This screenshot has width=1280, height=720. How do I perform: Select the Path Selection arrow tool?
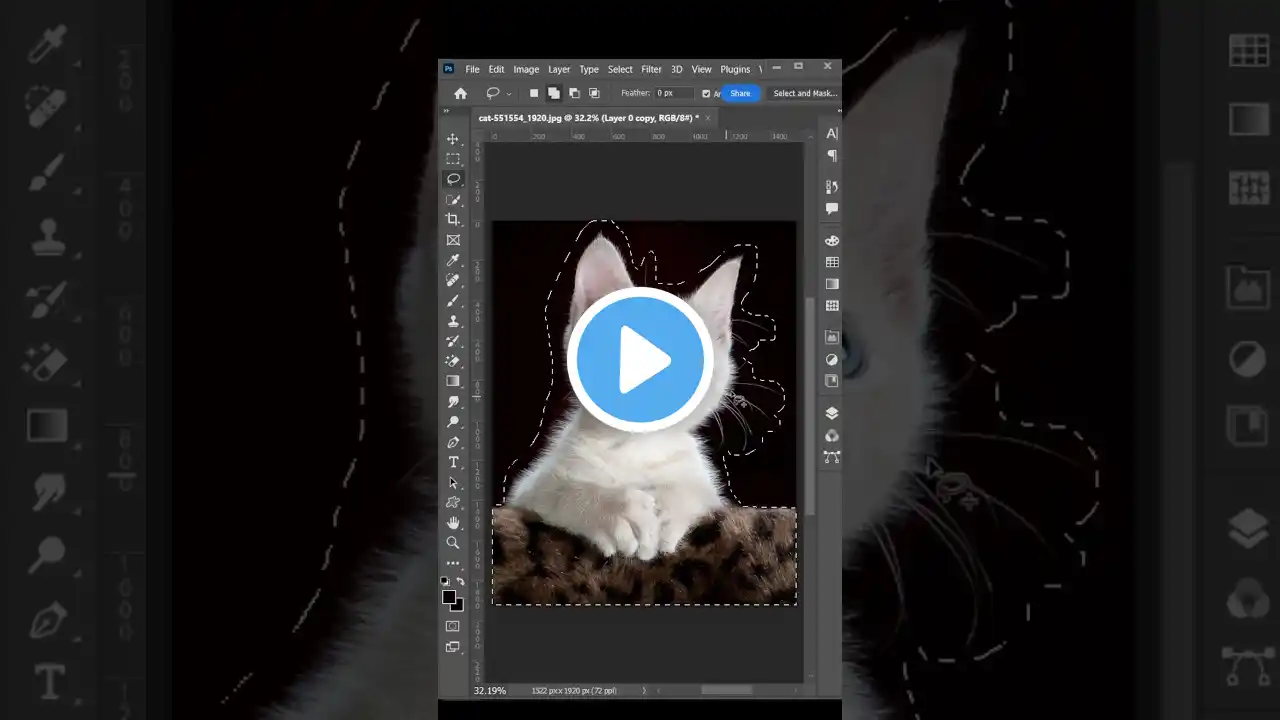453,482
